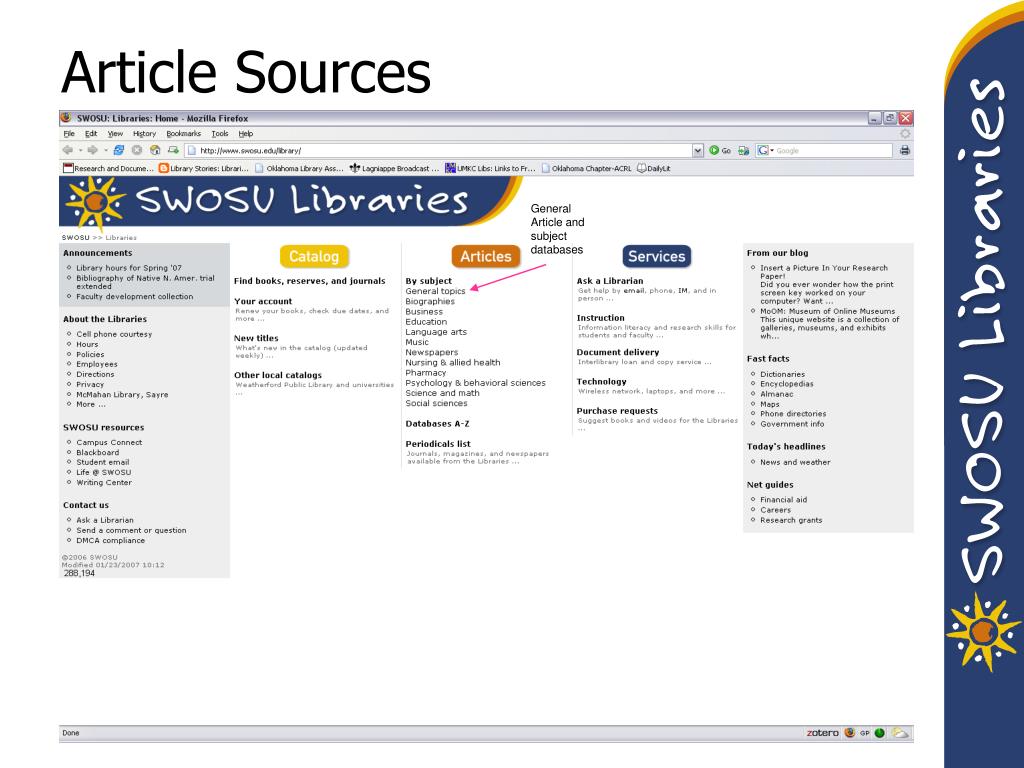Open Oklahoma Library Ass... bookmark

pos(299,168)
